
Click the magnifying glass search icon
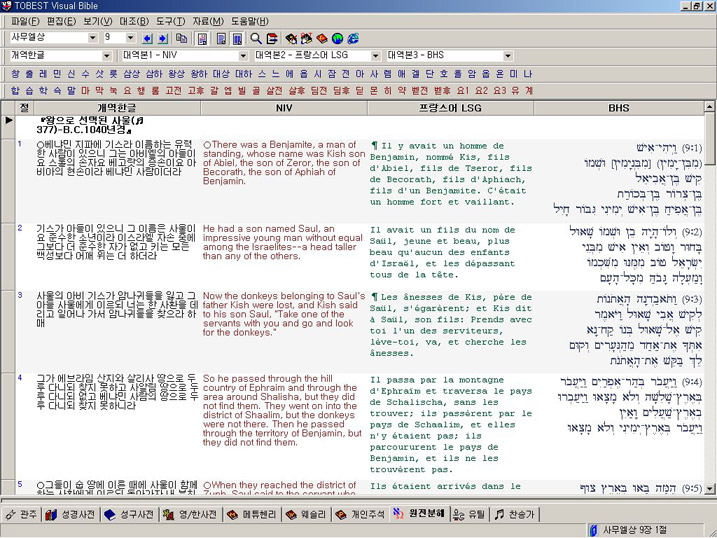(256, 39)
